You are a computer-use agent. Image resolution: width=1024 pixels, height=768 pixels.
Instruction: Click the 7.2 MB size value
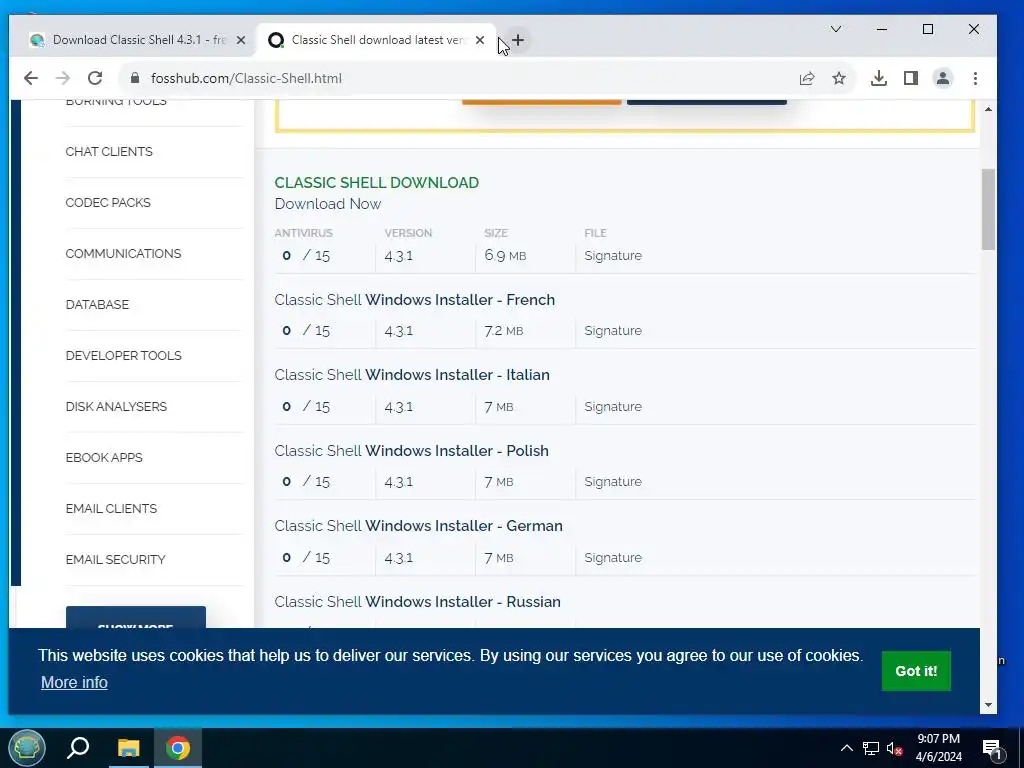pos(504,330)
